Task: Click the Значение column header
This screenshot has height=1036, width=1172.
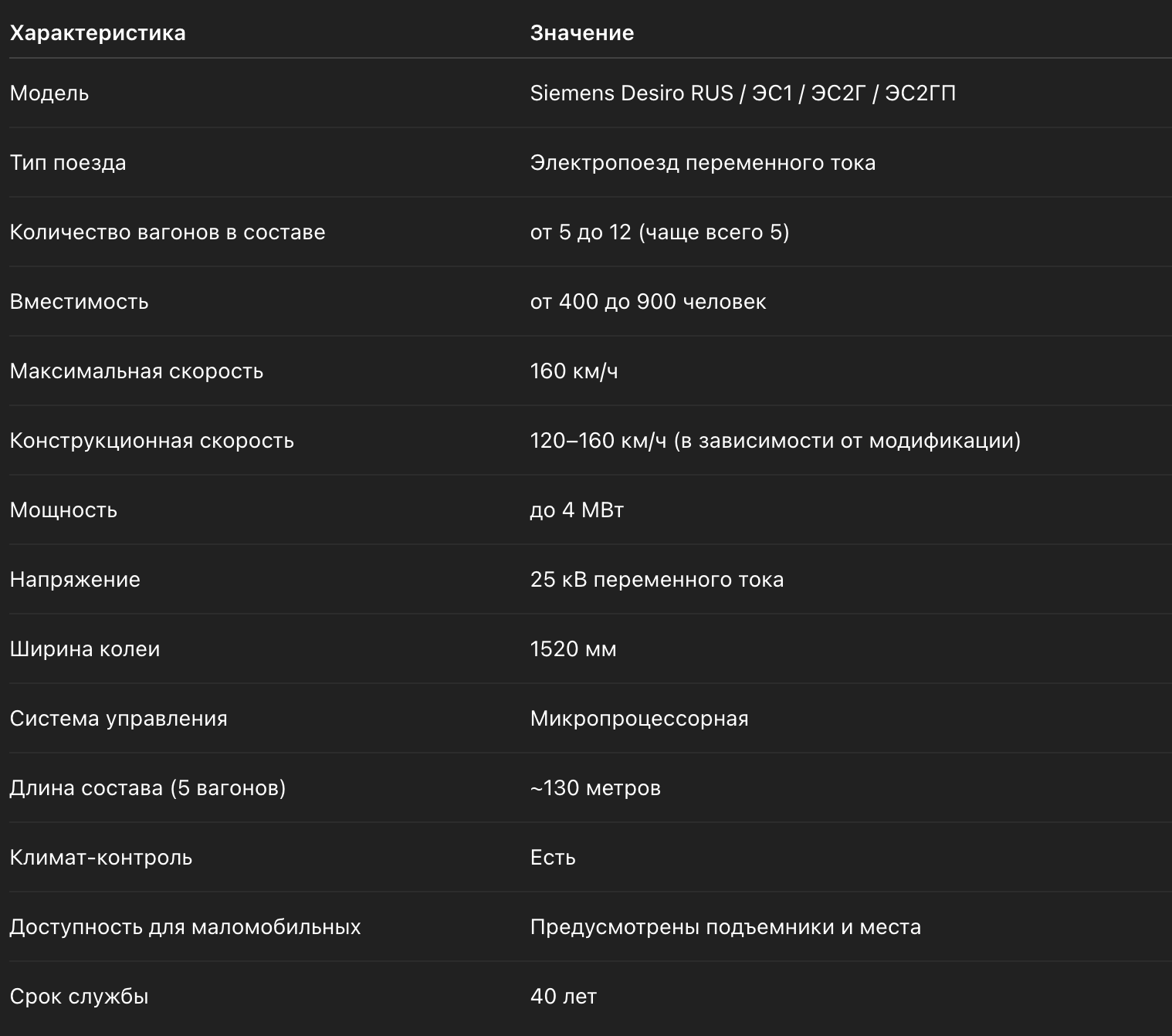Action: 582,33
